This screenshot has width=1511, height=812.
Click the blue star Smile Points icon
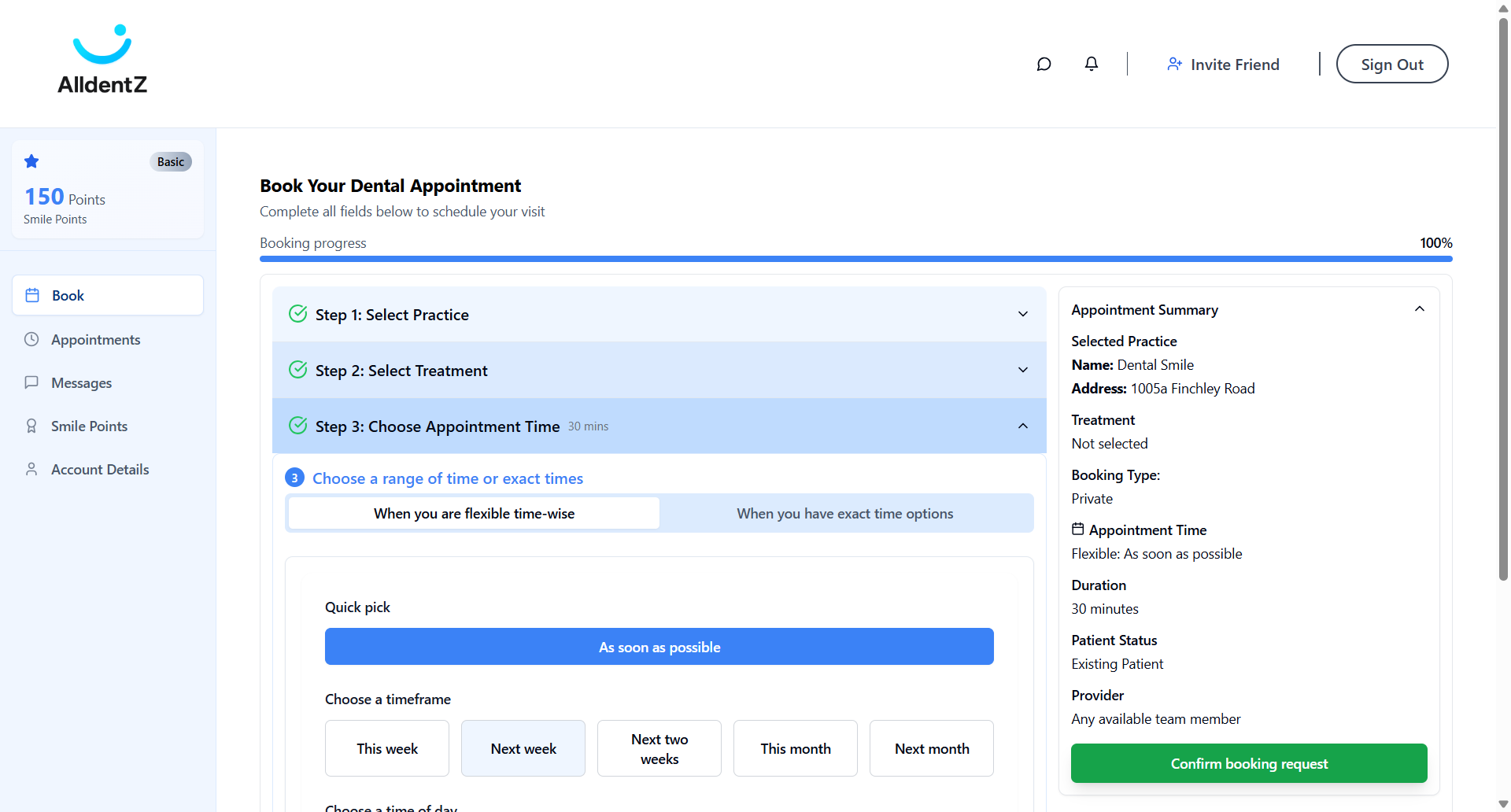[x=31, y=161]
